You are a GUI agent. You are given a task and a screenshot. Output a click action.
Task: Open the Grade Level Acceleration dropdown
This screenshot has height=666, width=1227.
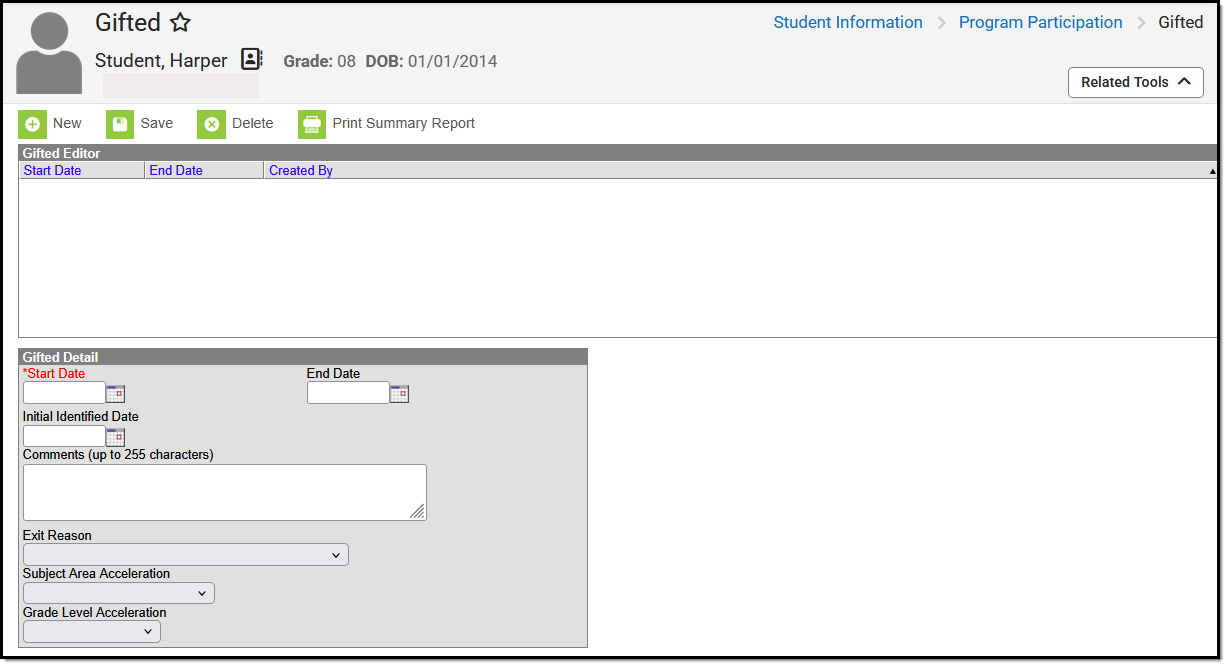click(91, 631)
